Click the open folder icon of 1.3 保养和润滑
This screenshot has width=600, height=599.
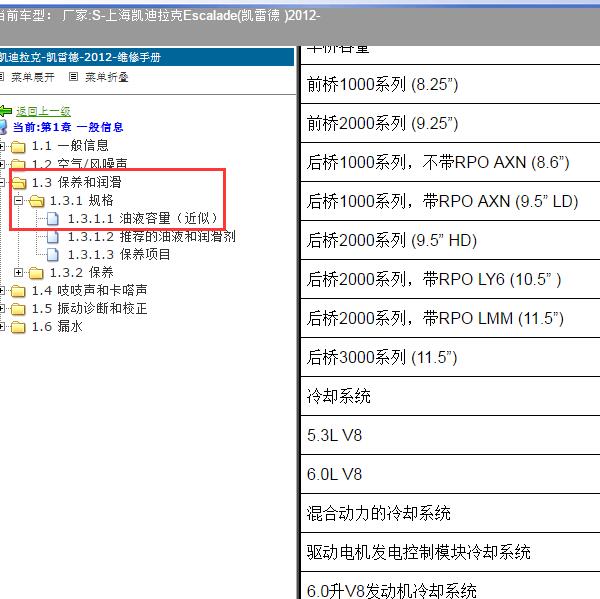coord(19,183)
